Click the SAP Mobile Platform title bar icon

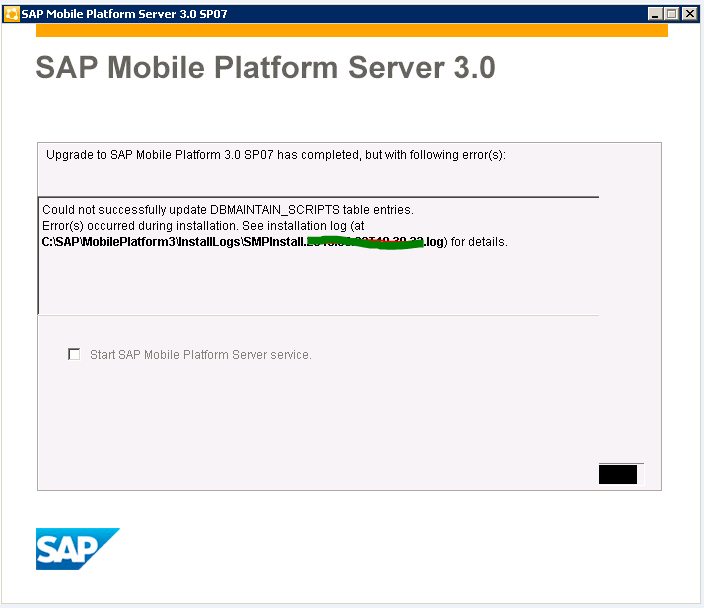11,14
